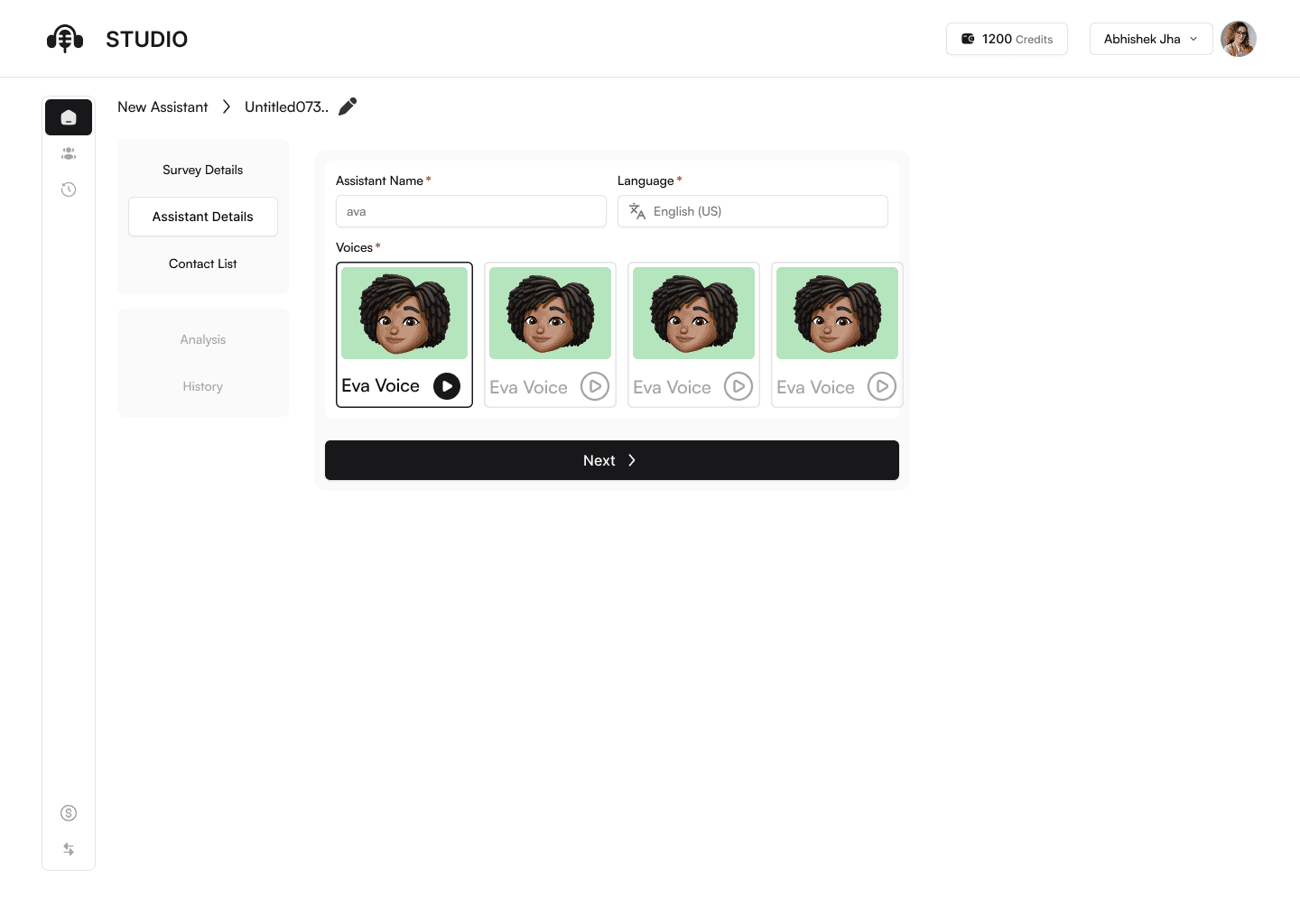Click the Studio microphone logo icon

[x=65, y=39]
